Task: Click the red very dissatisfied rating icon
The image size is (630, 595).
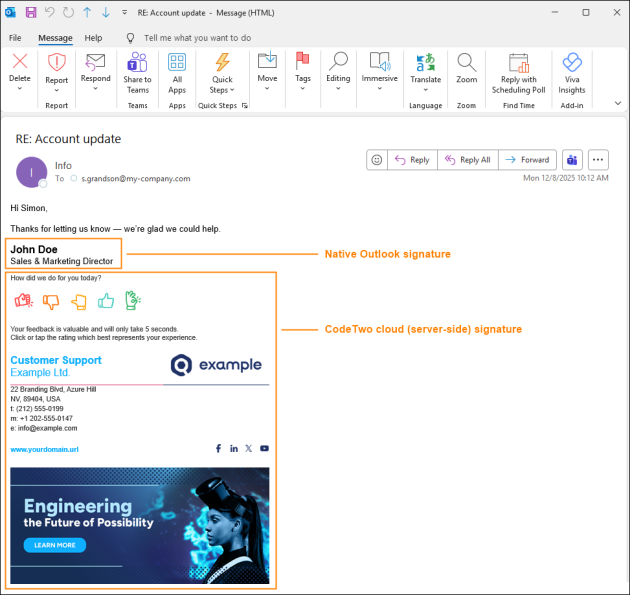Action: 24,301
